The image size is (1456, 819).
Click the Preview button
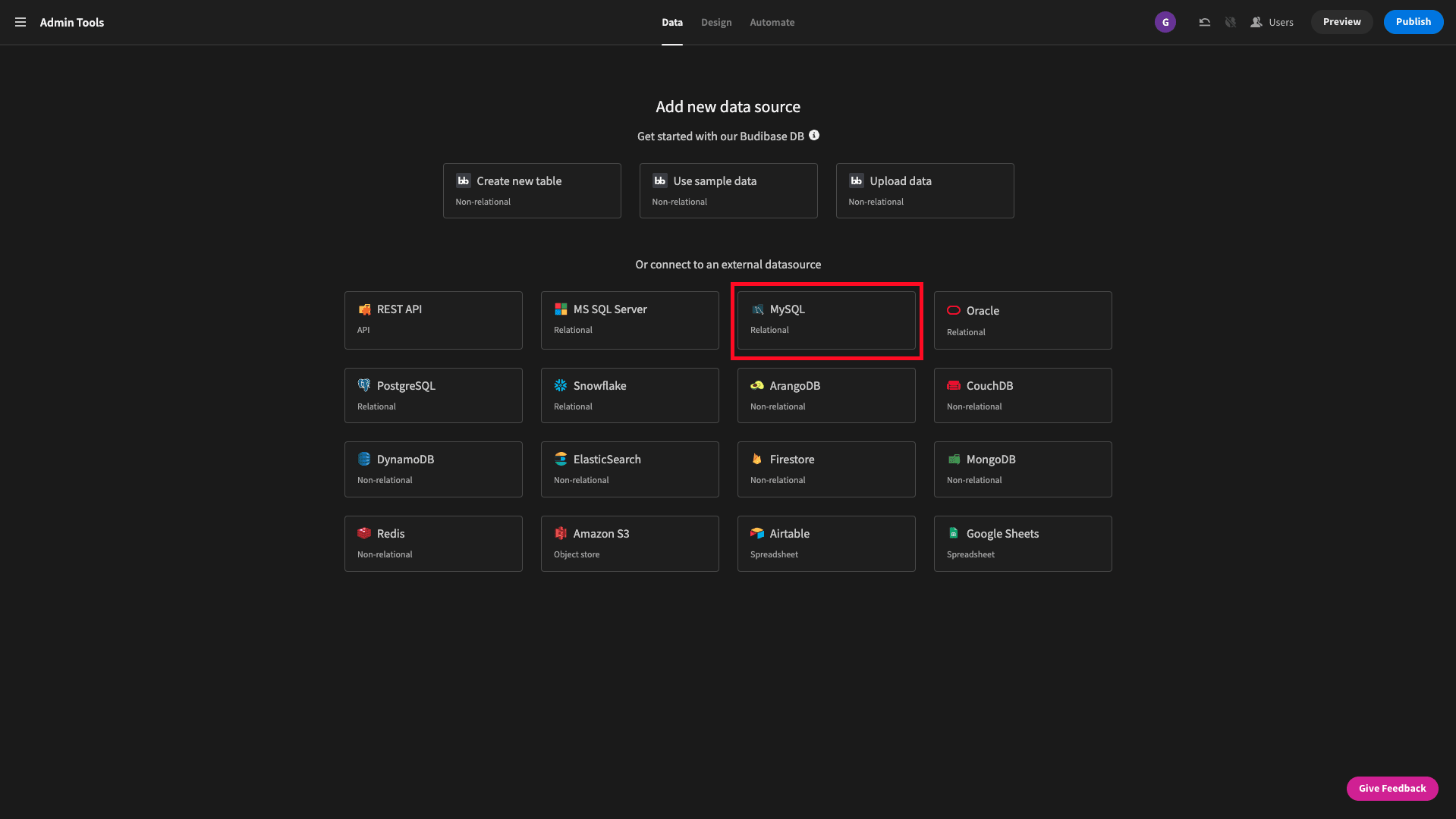(x=1341, y=22)
